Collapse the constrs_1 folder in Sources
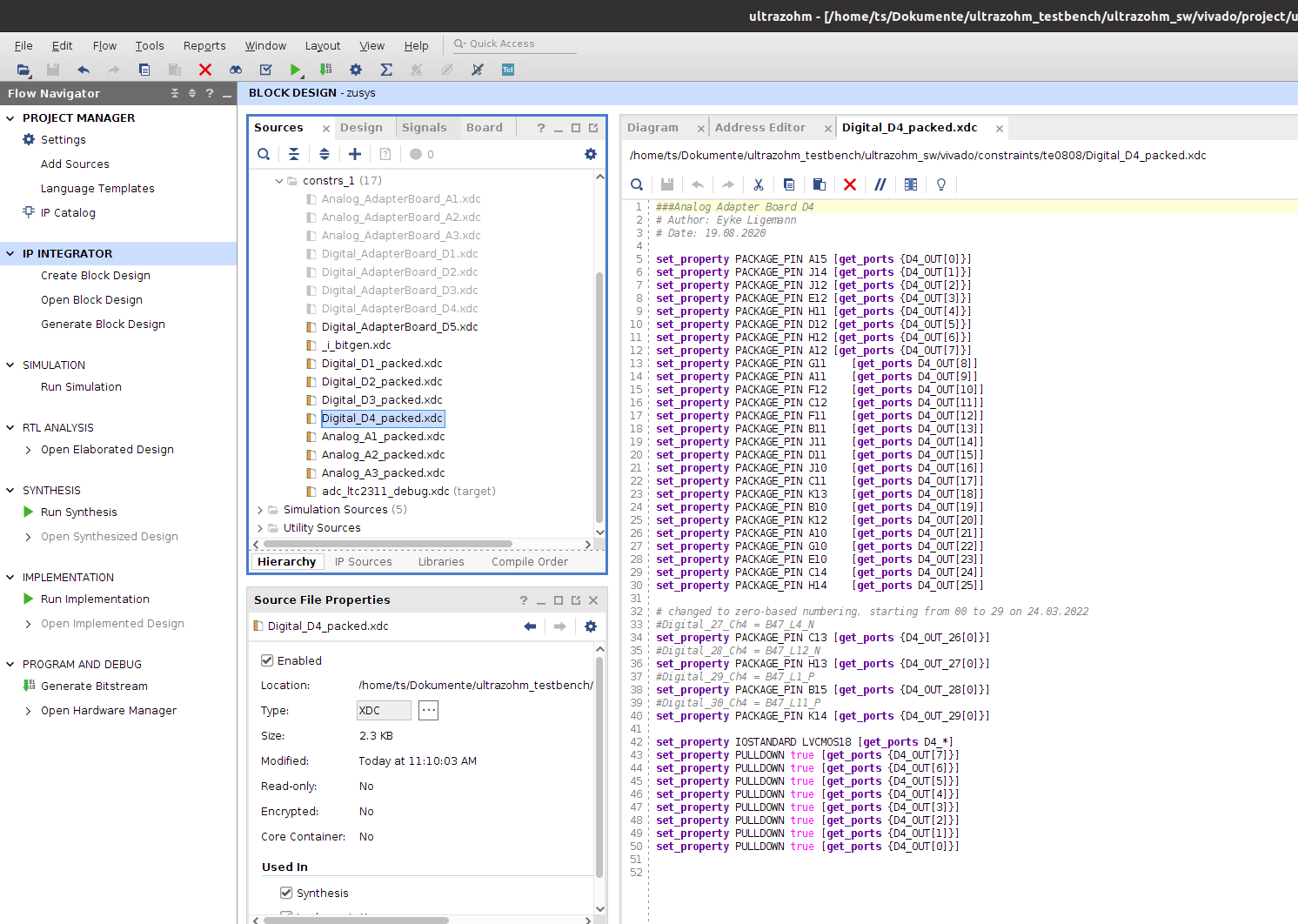The height and width of the screenshot is (924, 1298). (x=279, y=181)
